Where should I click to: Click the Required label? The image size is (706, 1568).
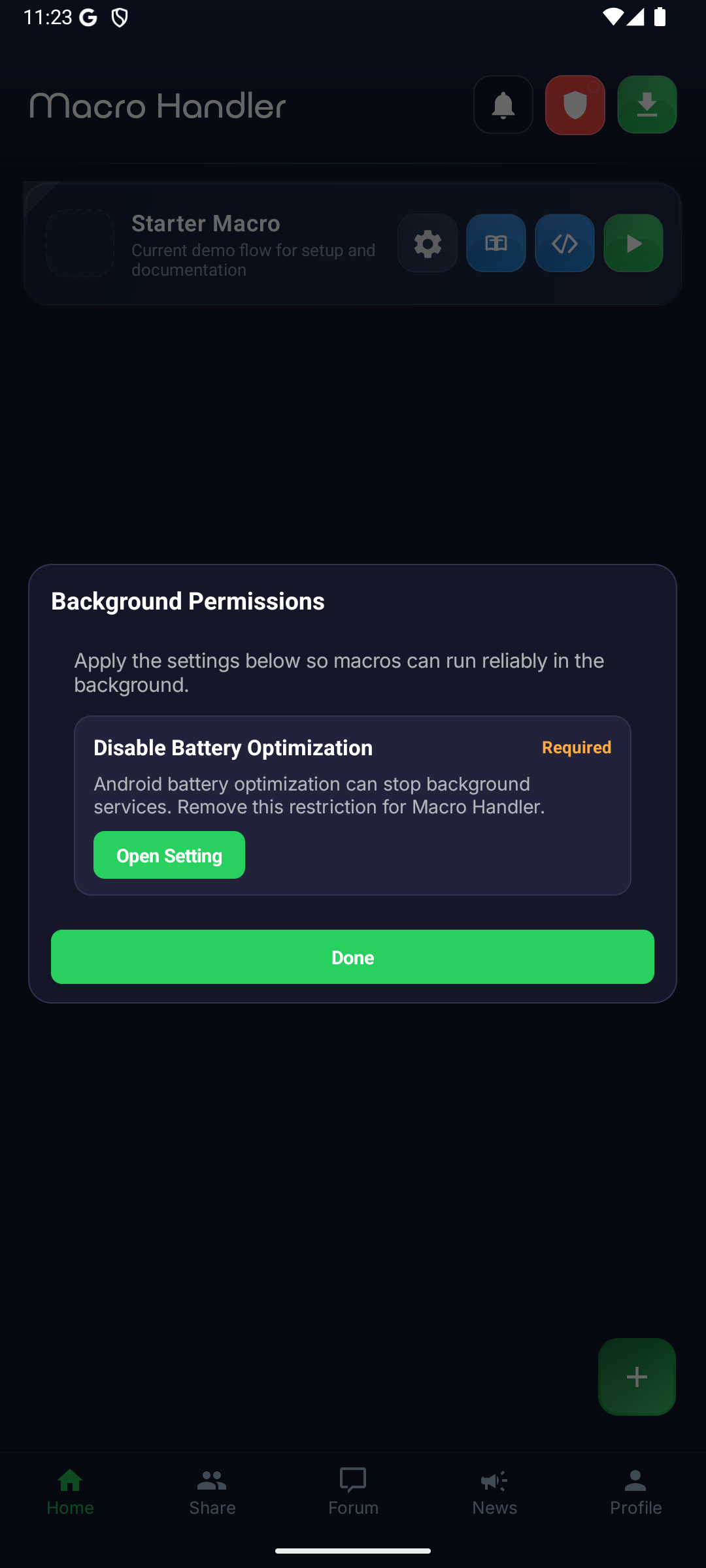(576, 747)
